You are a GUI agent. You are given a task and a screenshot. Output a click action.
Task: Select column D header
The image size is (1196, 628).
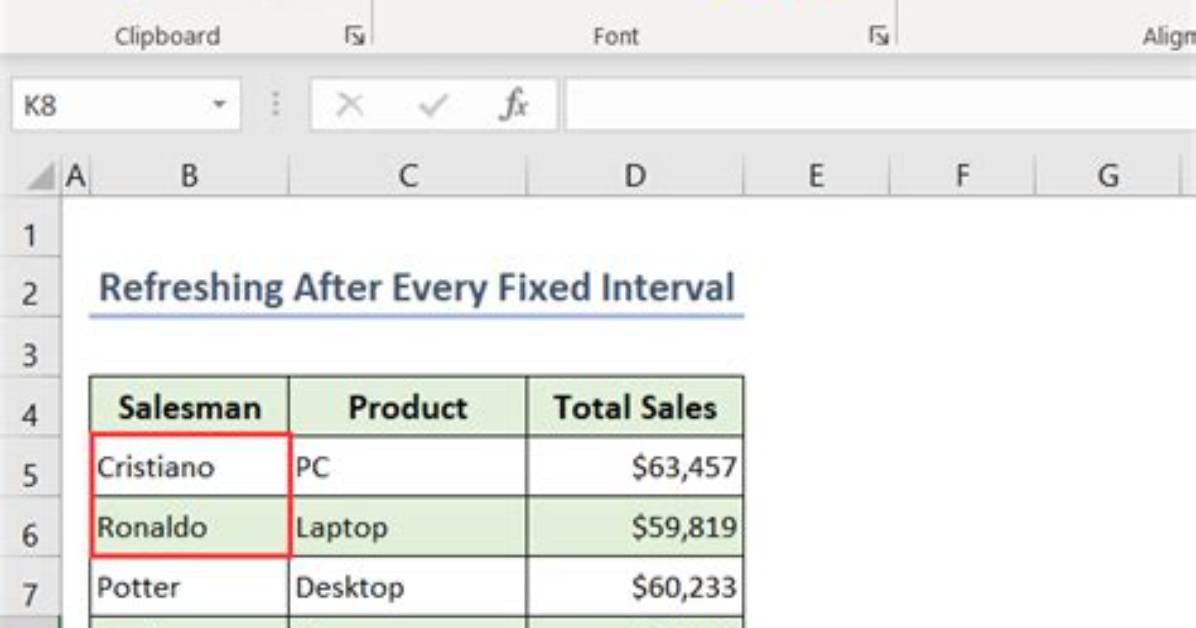pos(635,176)
